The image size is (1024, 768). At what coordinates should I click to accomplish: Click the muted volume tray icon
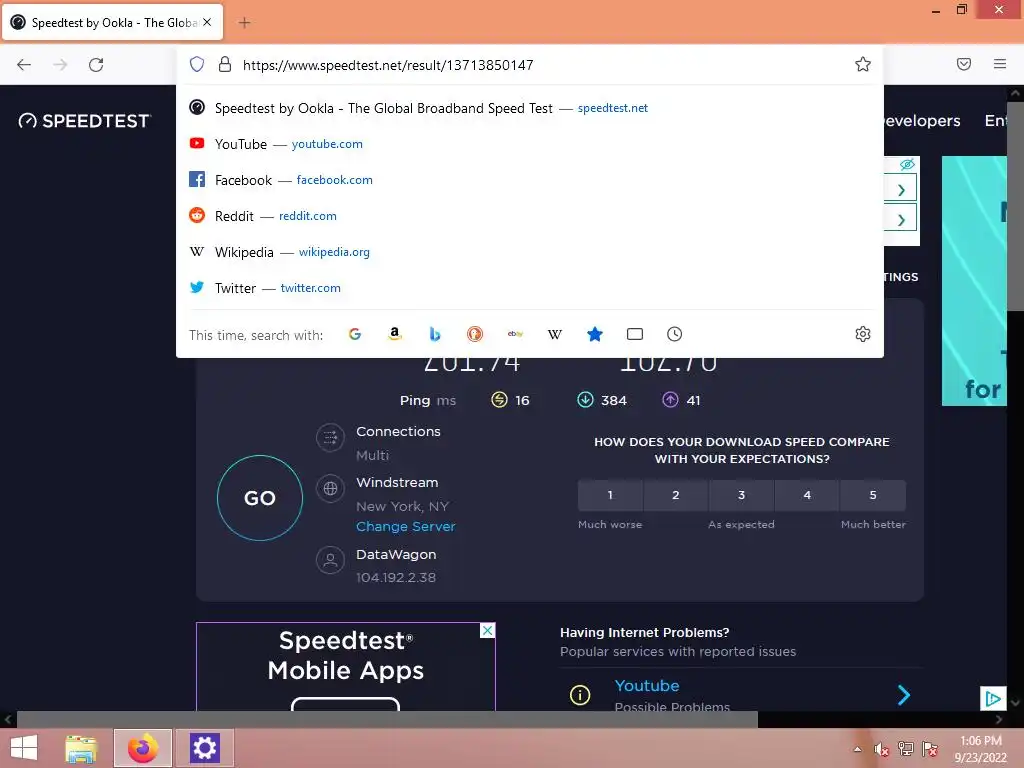click(882, 749)
